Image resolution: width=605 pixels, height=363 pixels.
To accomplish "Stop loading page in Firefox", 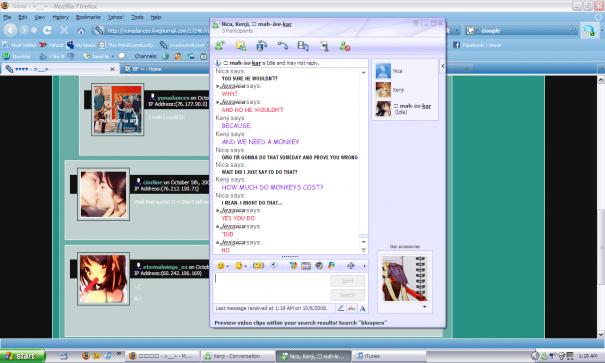I will [x=64, y=30].
